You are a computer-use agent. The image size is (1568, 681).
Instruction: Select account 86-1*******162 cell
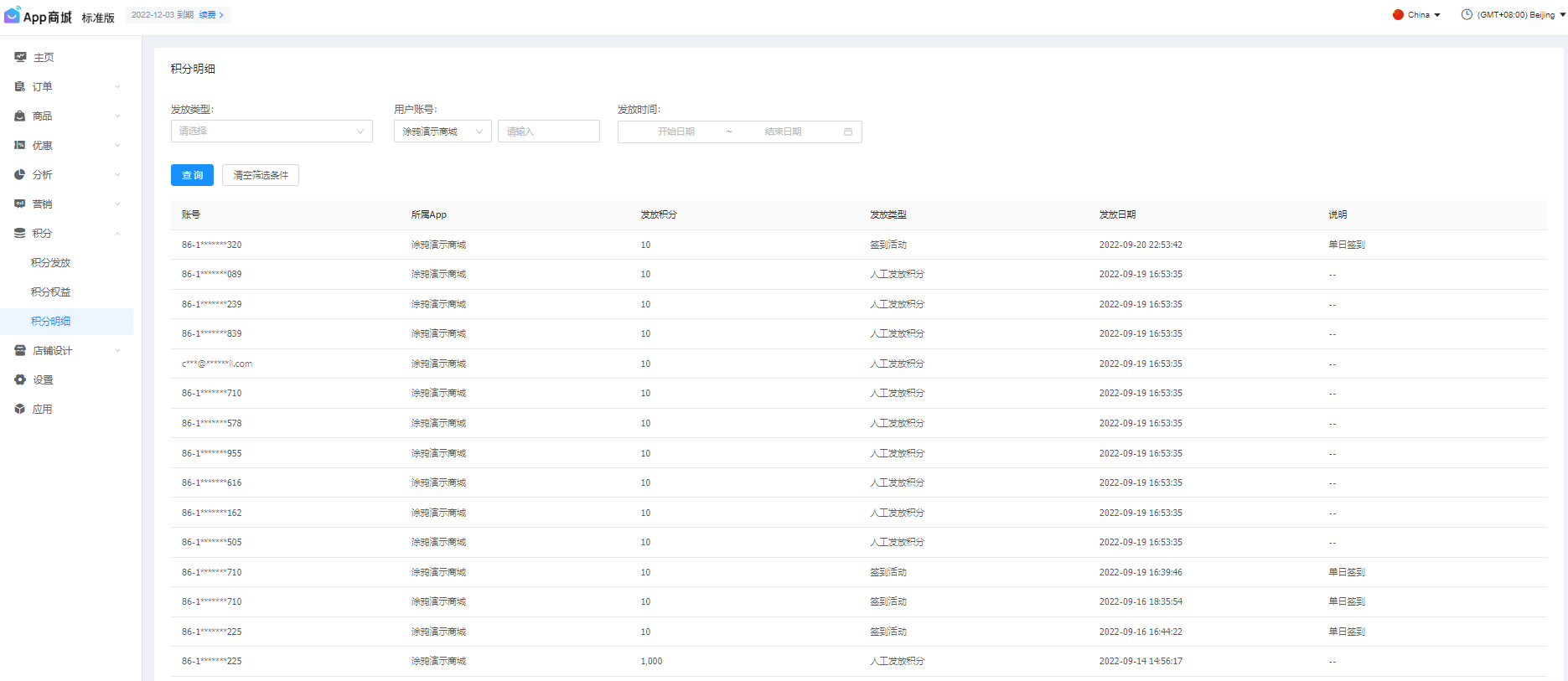click(212, 513)
